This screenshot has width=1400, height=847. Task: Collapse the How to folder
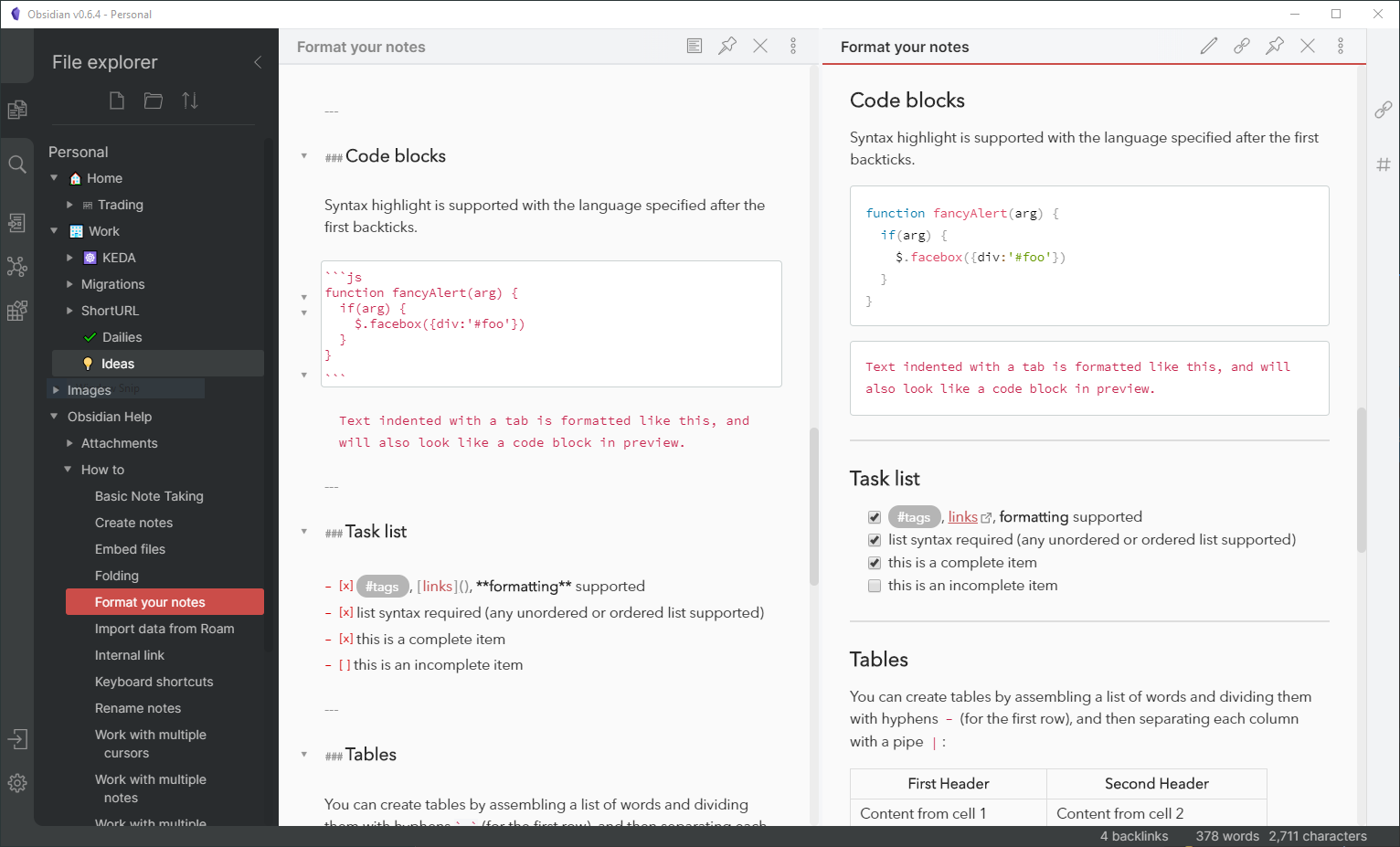click(68, 470)
